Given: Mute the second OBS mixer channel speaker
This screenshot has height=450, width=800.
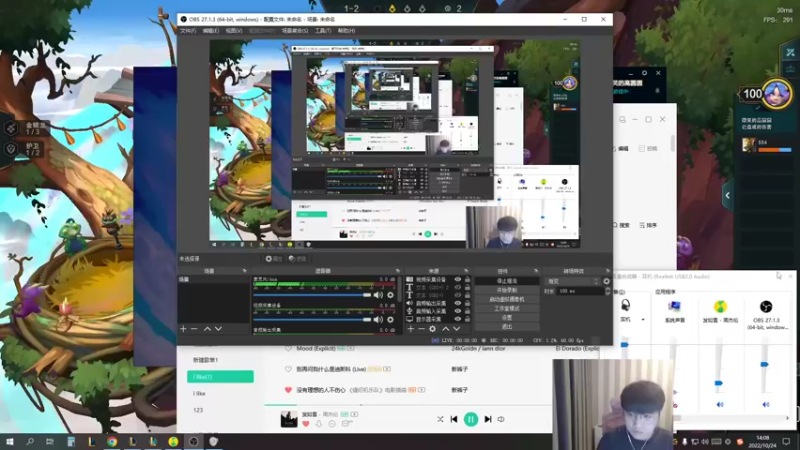Looking at the screenshot, I should (x=378, y=319).
